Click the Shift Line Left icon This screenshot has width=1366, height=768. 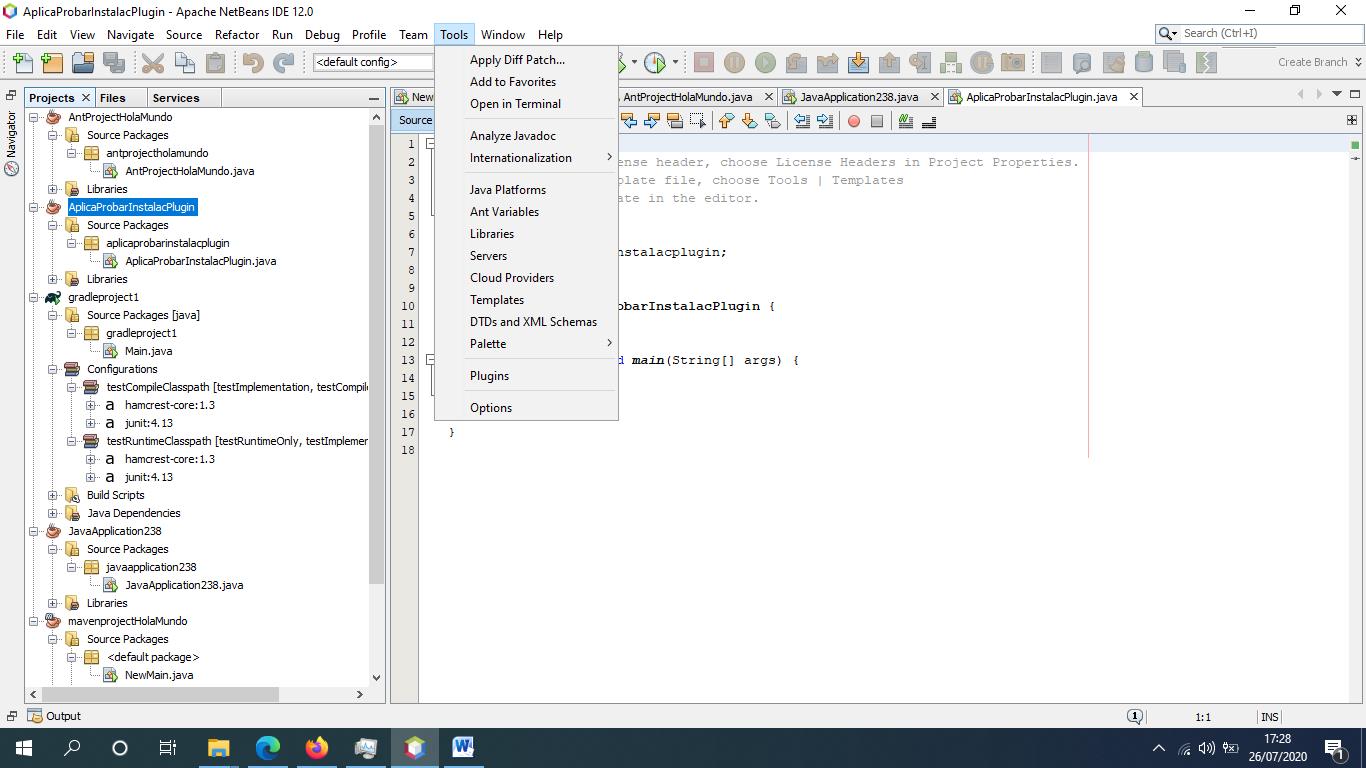802,121
